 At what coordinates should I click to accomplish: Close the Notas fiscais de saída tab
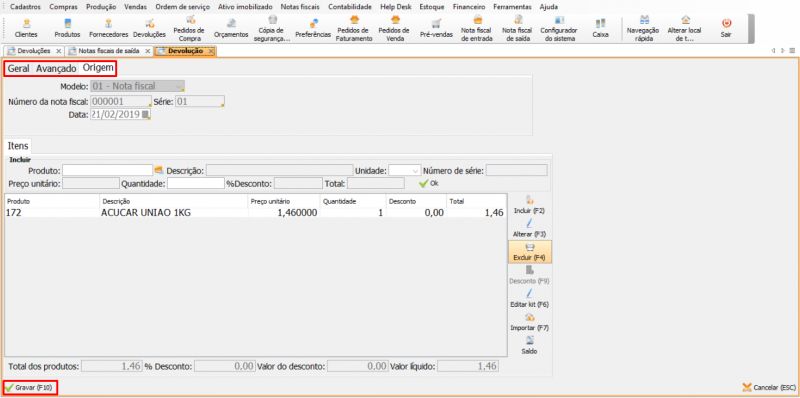[x=147, y=51]
